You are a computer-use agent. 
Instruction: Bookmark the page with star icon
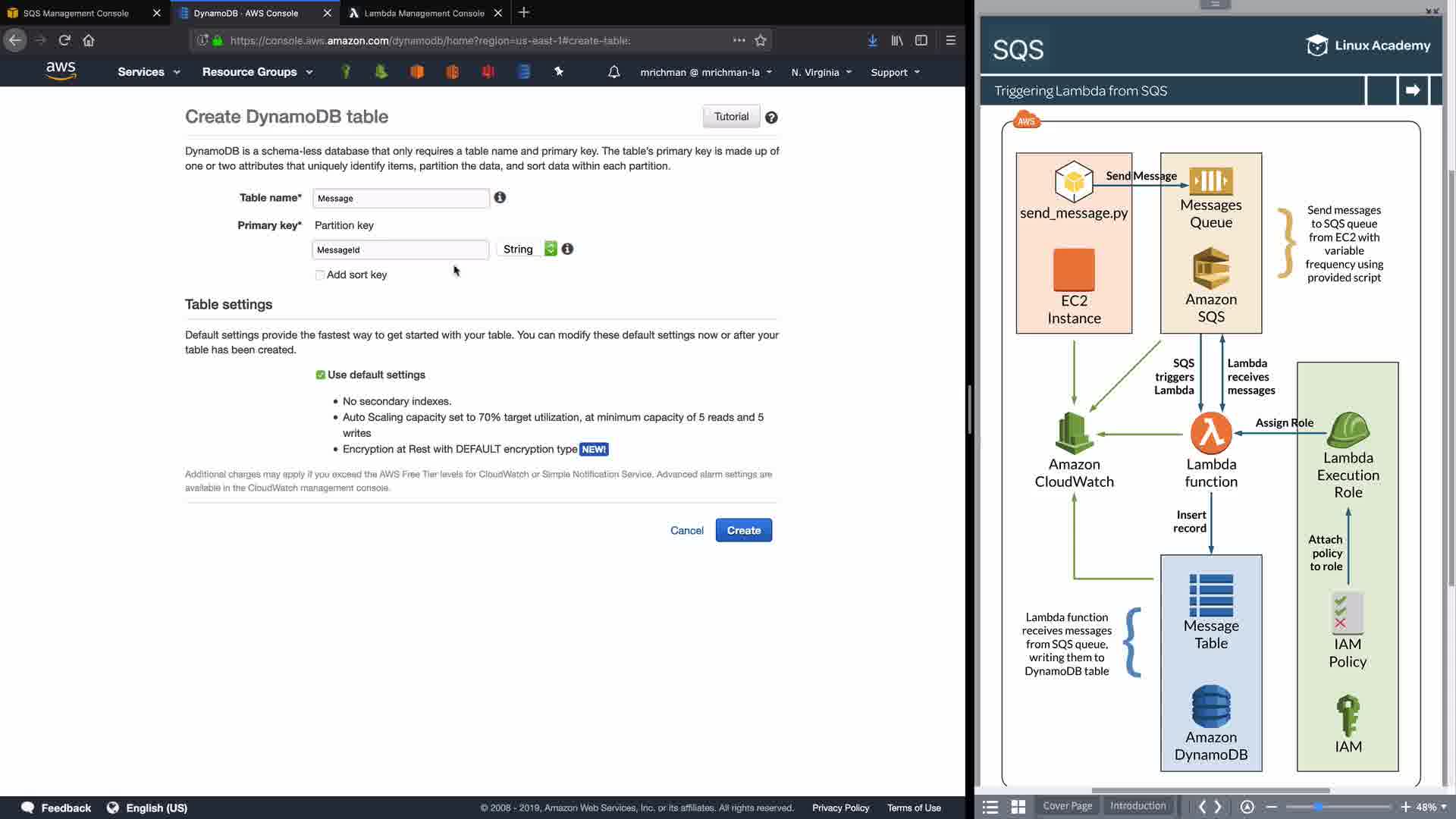point(761,40)
